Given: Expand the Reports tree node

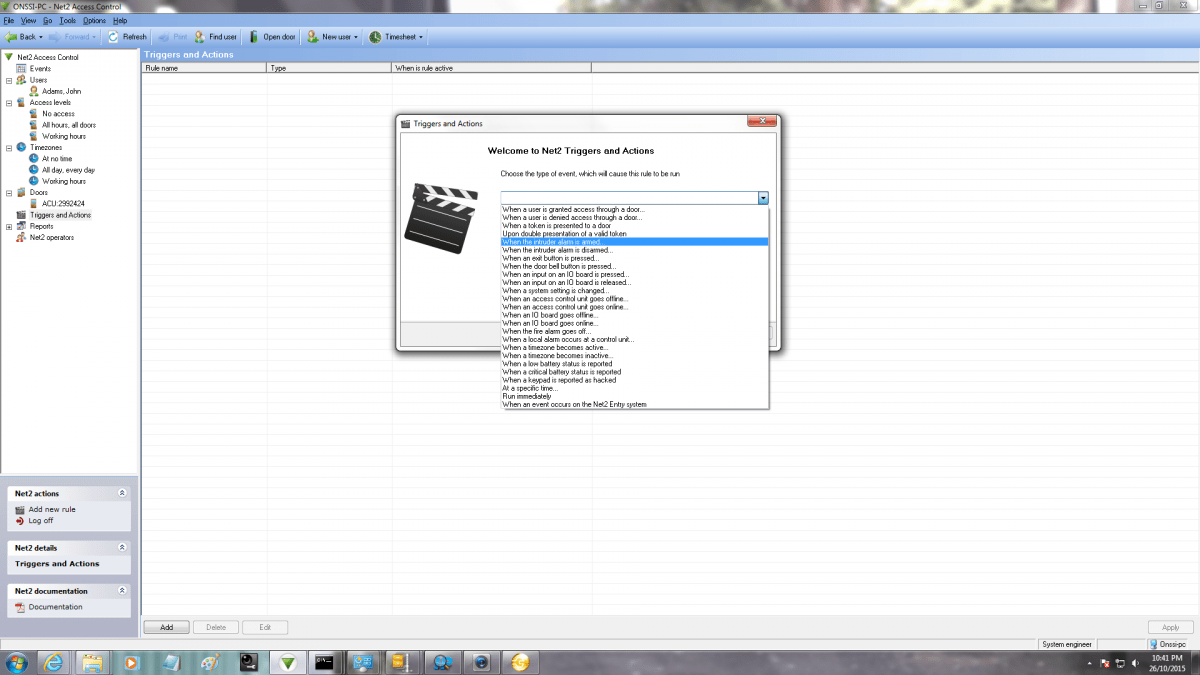Looking at the screenshot, I should click(9, 227).
